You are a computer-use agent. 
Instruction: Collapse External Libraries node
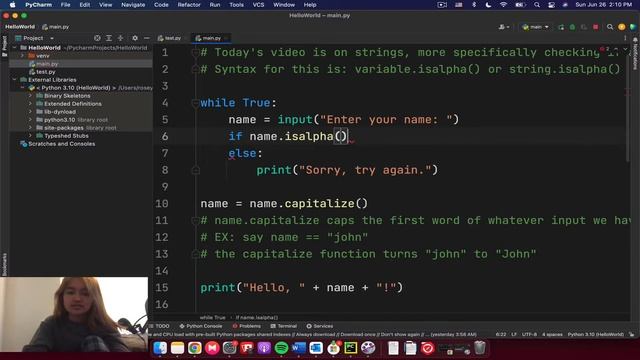pos(15,80)
